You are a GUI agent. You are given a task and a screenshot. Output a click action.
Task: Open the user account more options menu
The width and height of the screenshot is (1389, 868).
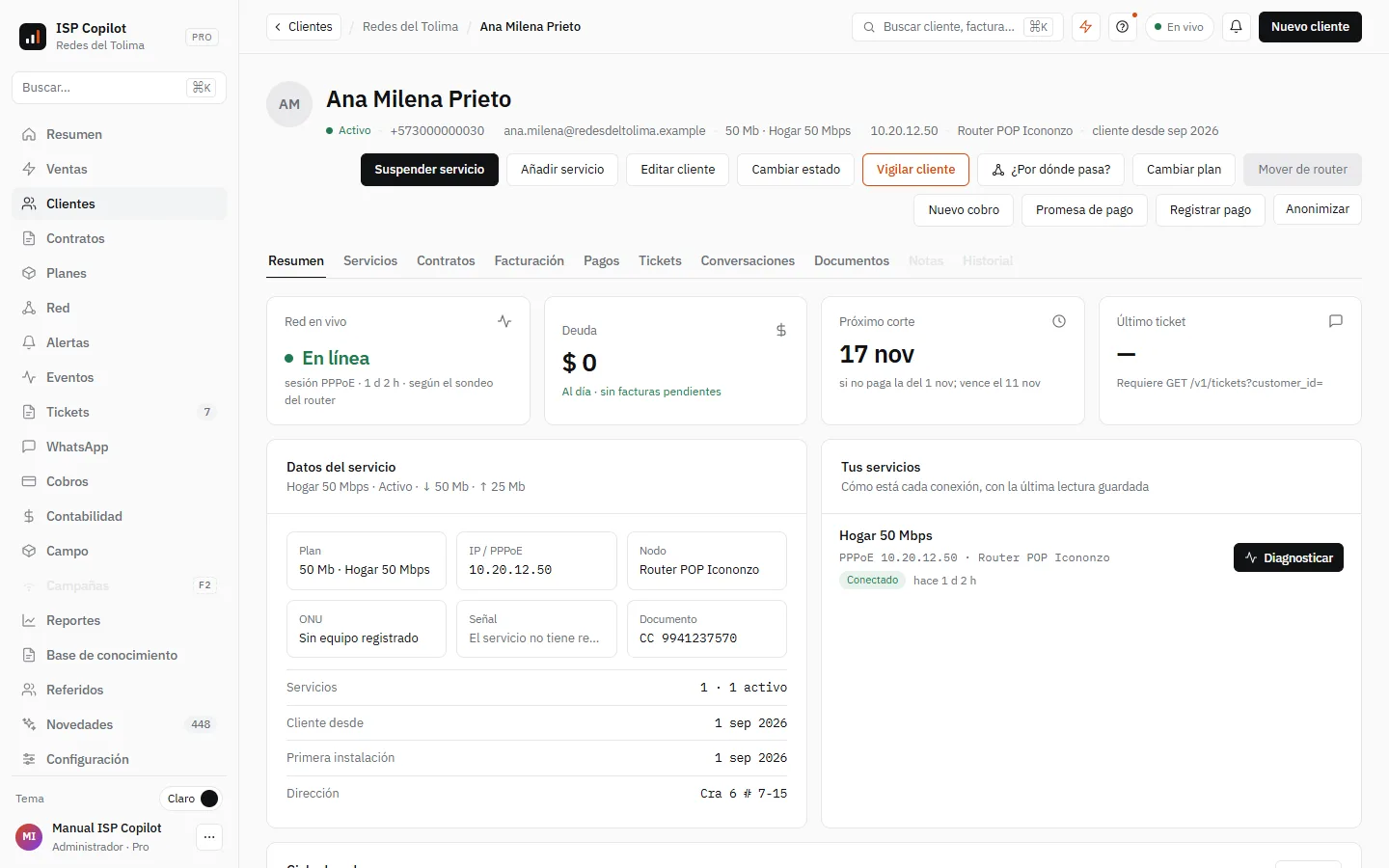tap(209, 837)
